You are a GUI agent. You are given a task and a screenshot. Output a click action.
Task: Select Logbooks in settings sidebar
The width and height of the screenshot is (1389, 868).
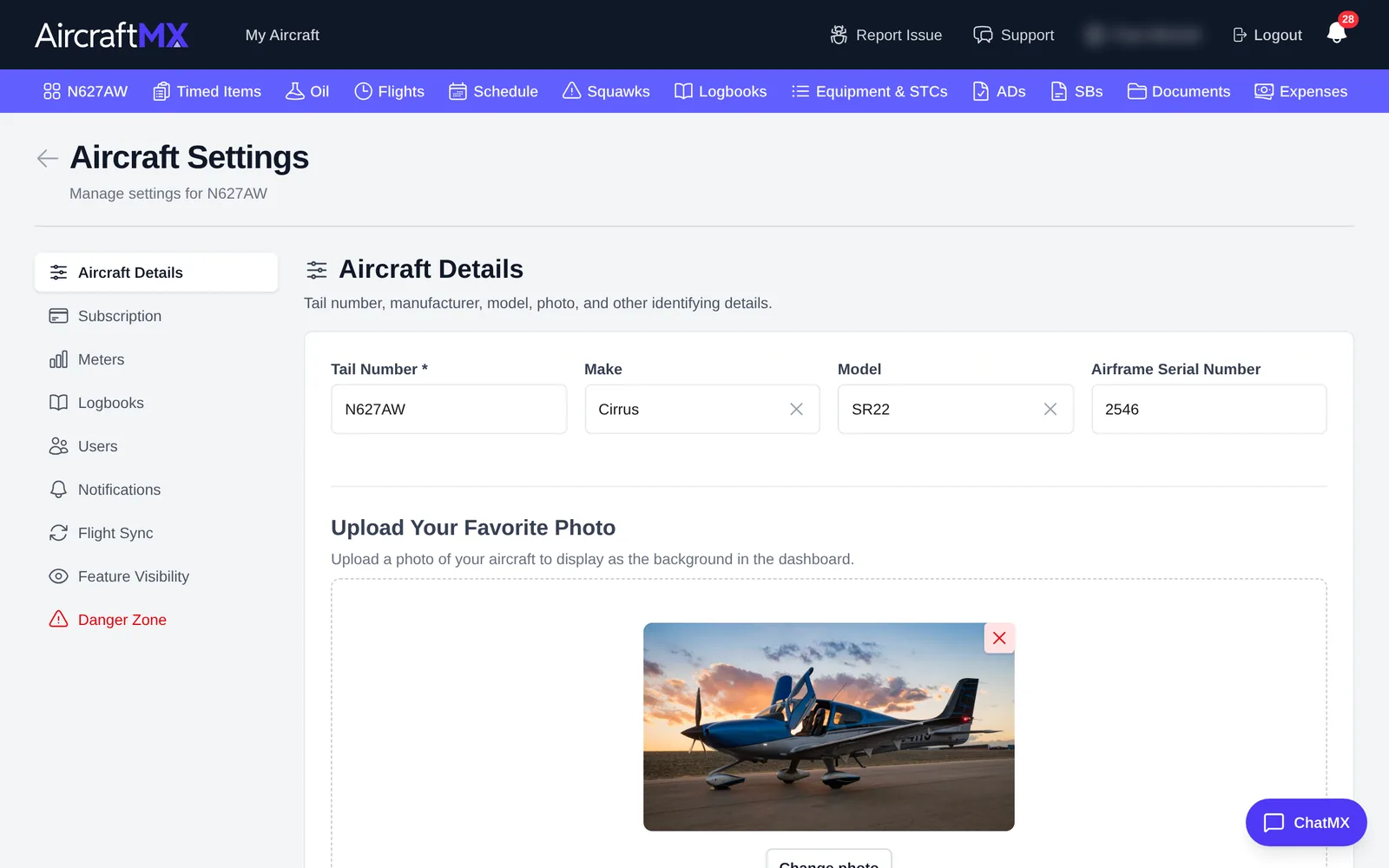[x=156, y=403]
